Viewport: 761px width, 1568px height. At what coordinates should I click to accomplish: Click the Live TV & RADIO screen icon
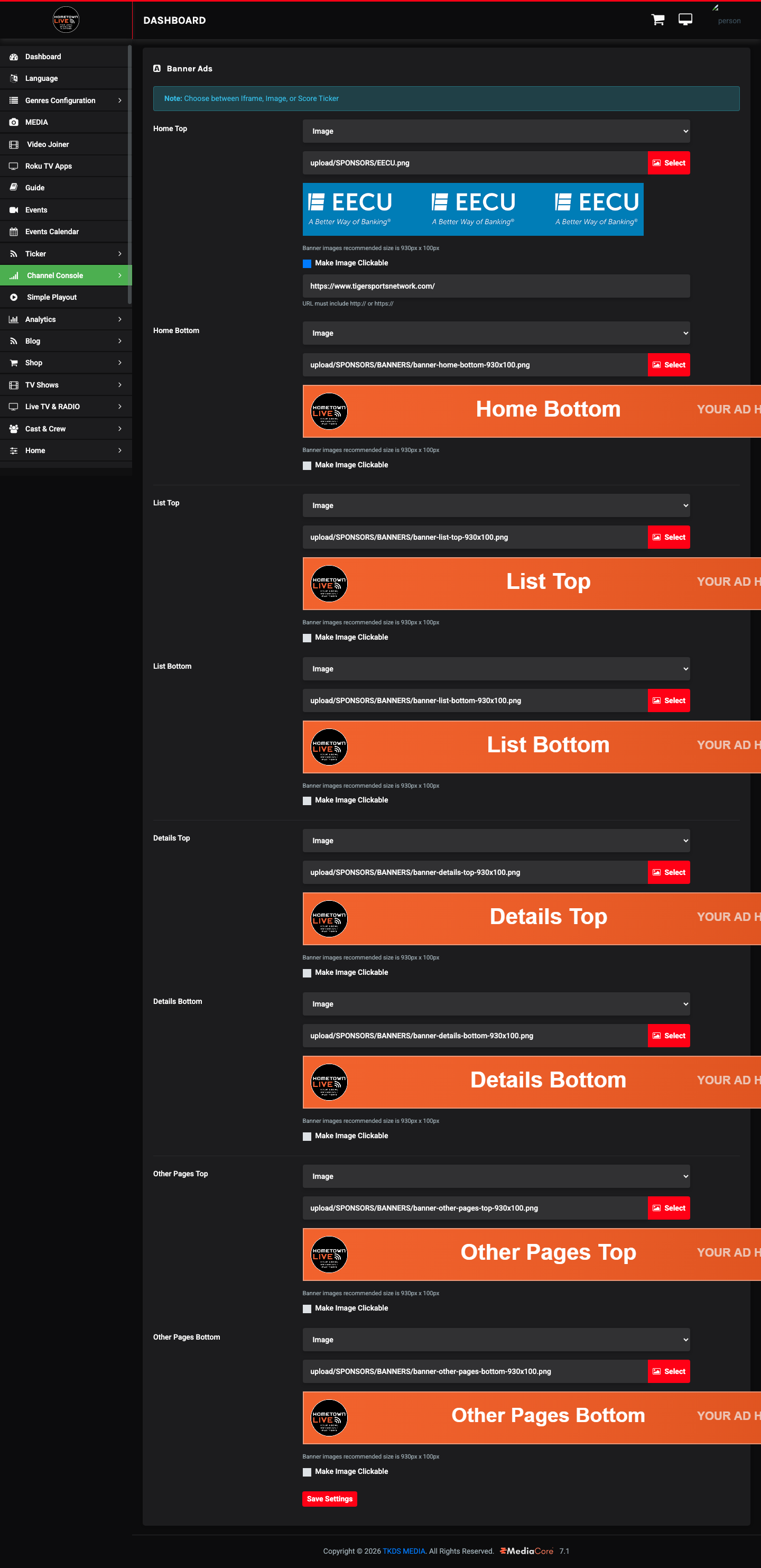click(x=13, y=407)
